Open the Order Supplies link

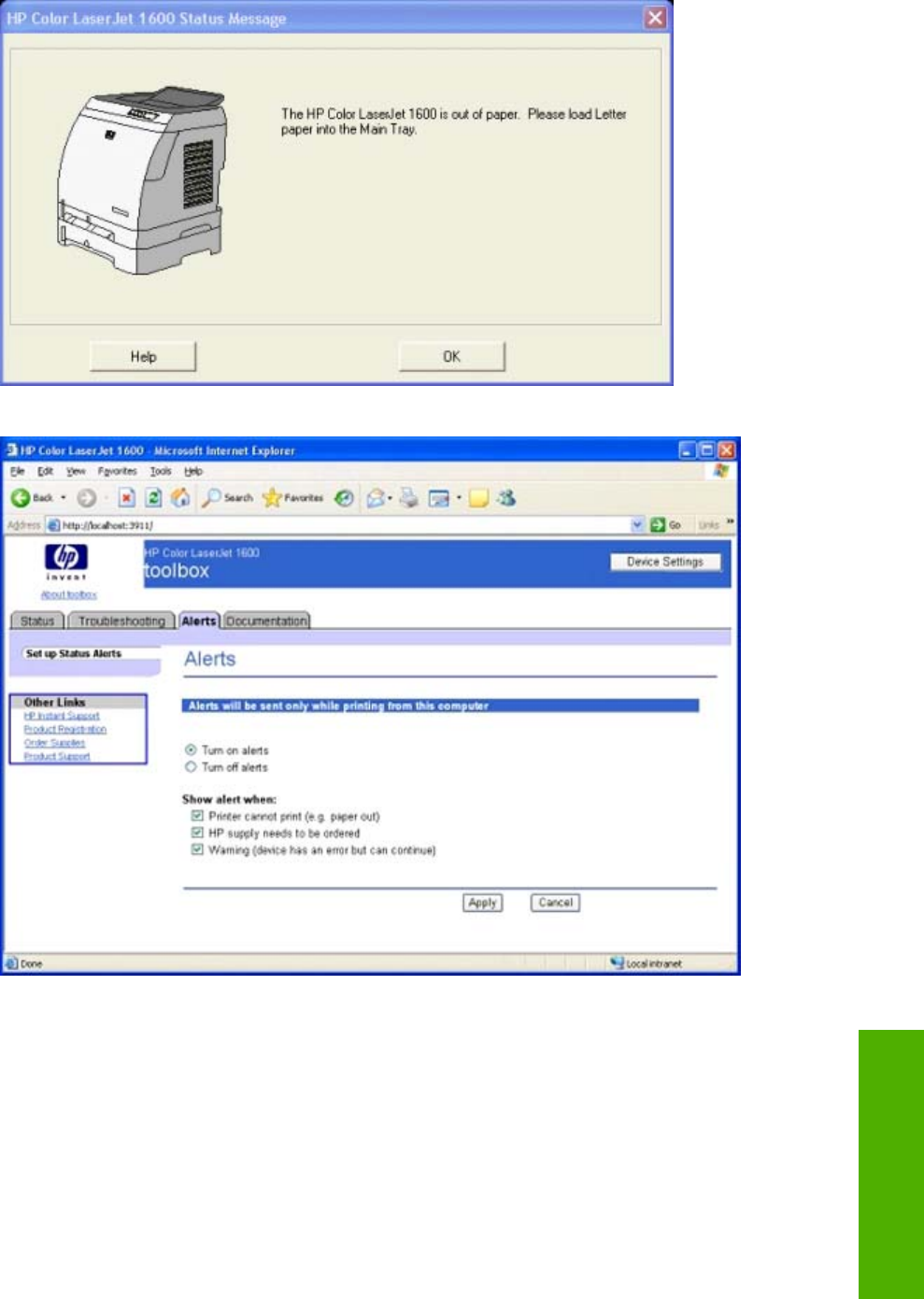54,743
